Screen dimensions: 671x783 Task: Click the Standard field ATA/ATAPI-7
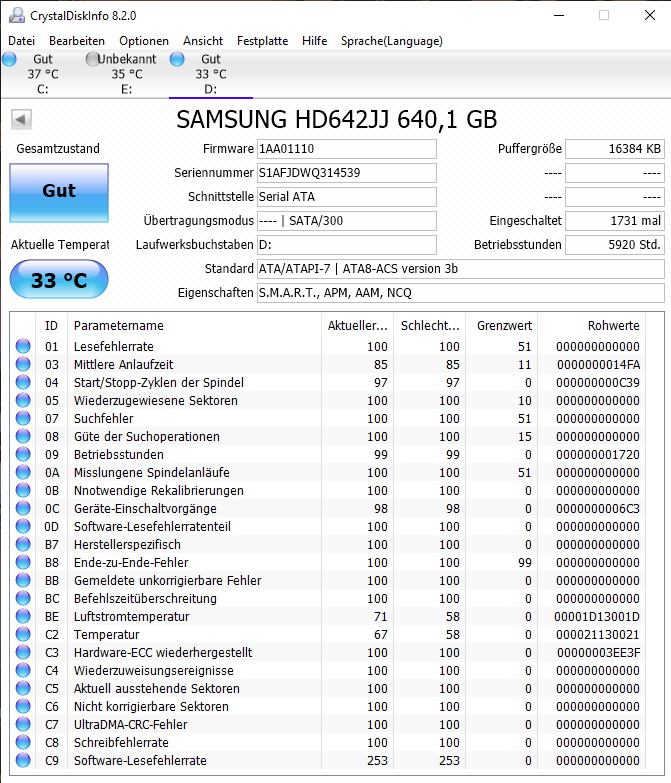point(460,269)
